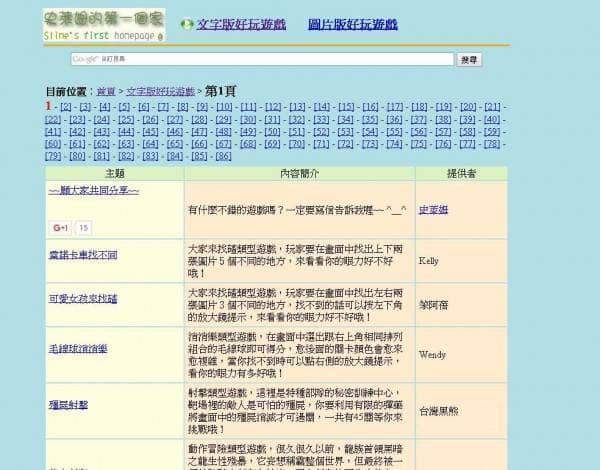Go to page [2]
600x470 pixels.
click(66, 107)
